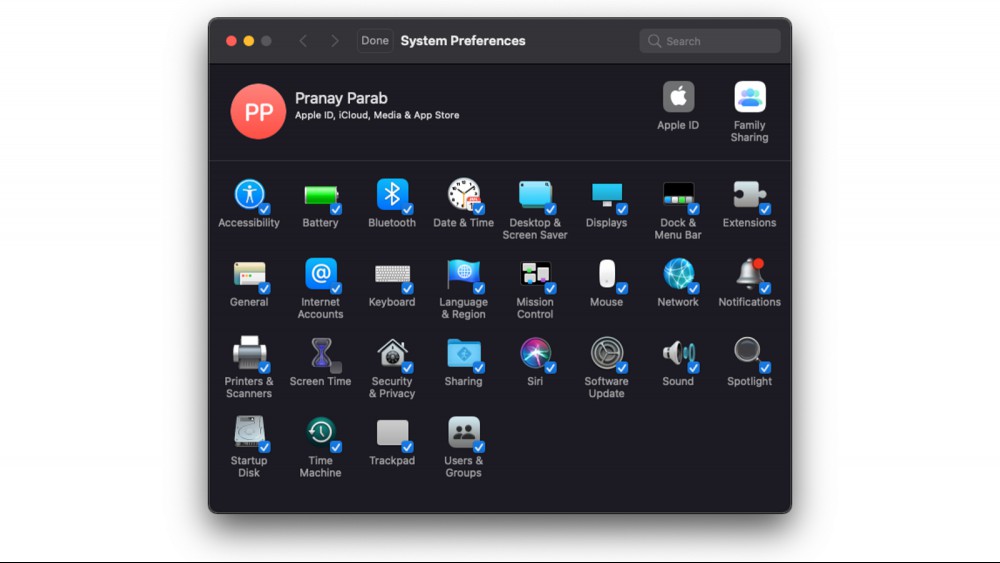
Task: Uncheck the Battery checkbox
Action: click(336, 209)
